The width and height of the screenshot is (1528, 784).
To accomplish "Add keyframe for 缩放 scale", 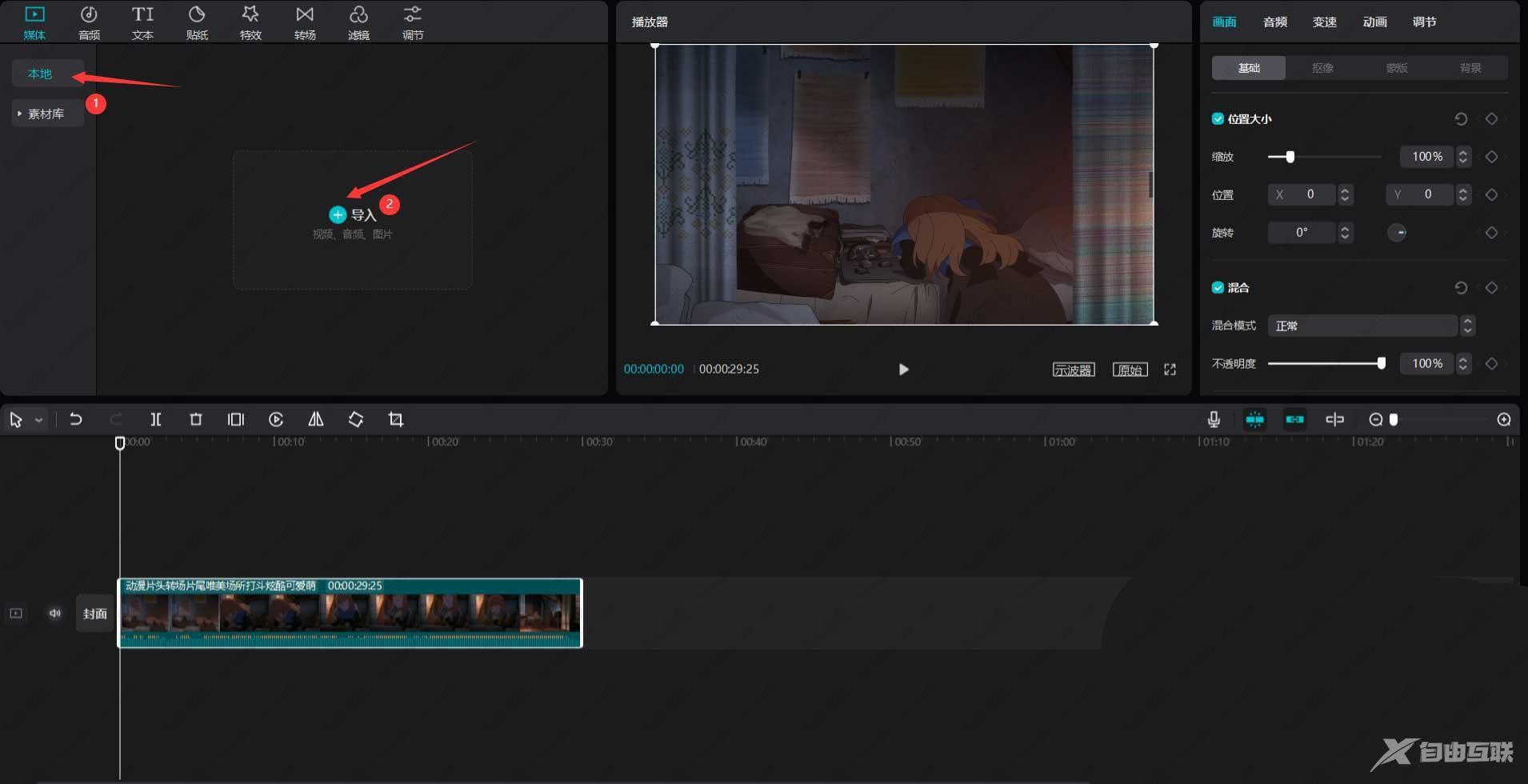I will [1491, 157].
